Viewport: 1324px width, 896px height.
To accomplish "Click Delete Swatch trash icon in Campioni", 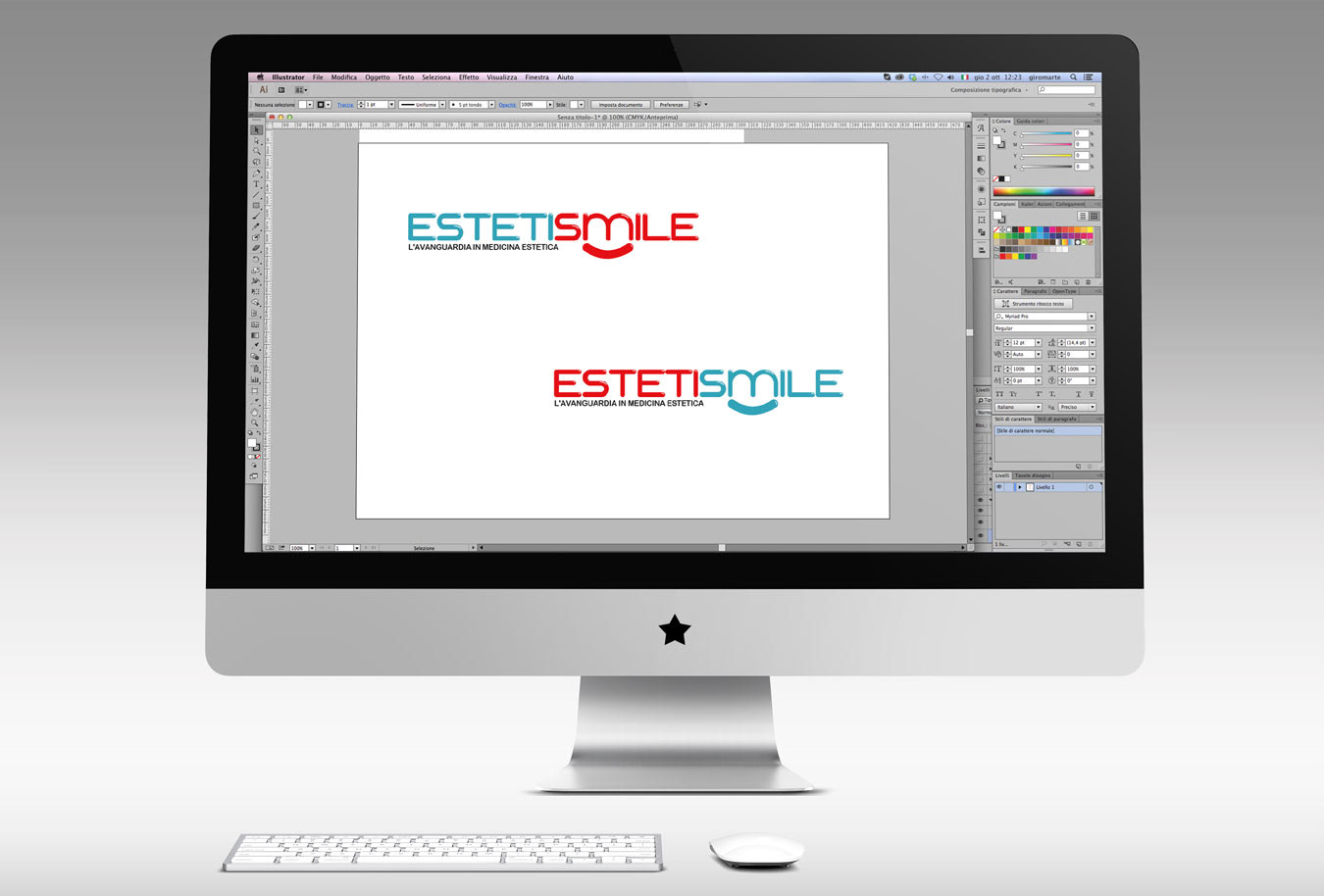I will [x=1088, y=282].
